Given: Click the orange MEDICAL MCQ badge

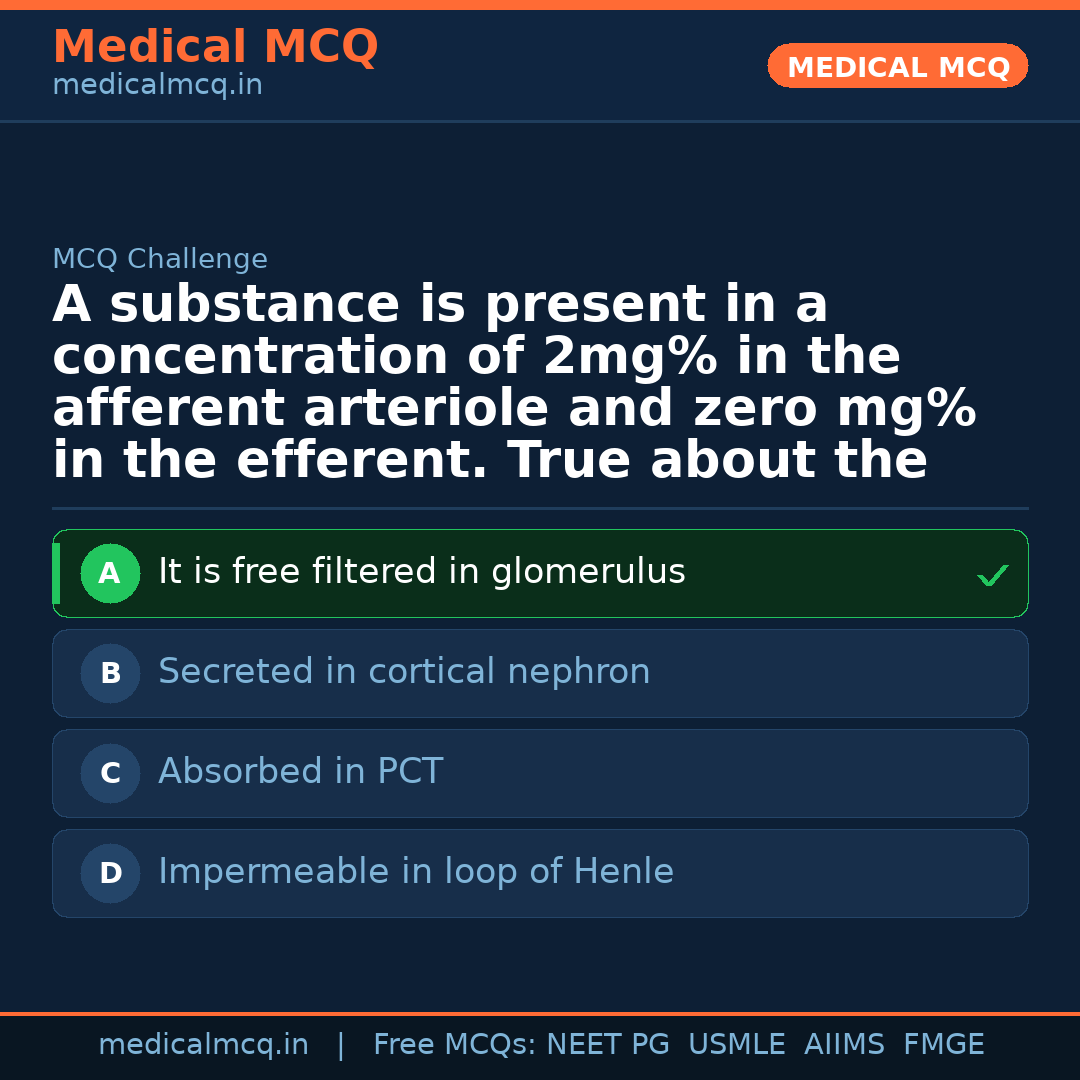Looking at the screenshot, I should (897, 67).
